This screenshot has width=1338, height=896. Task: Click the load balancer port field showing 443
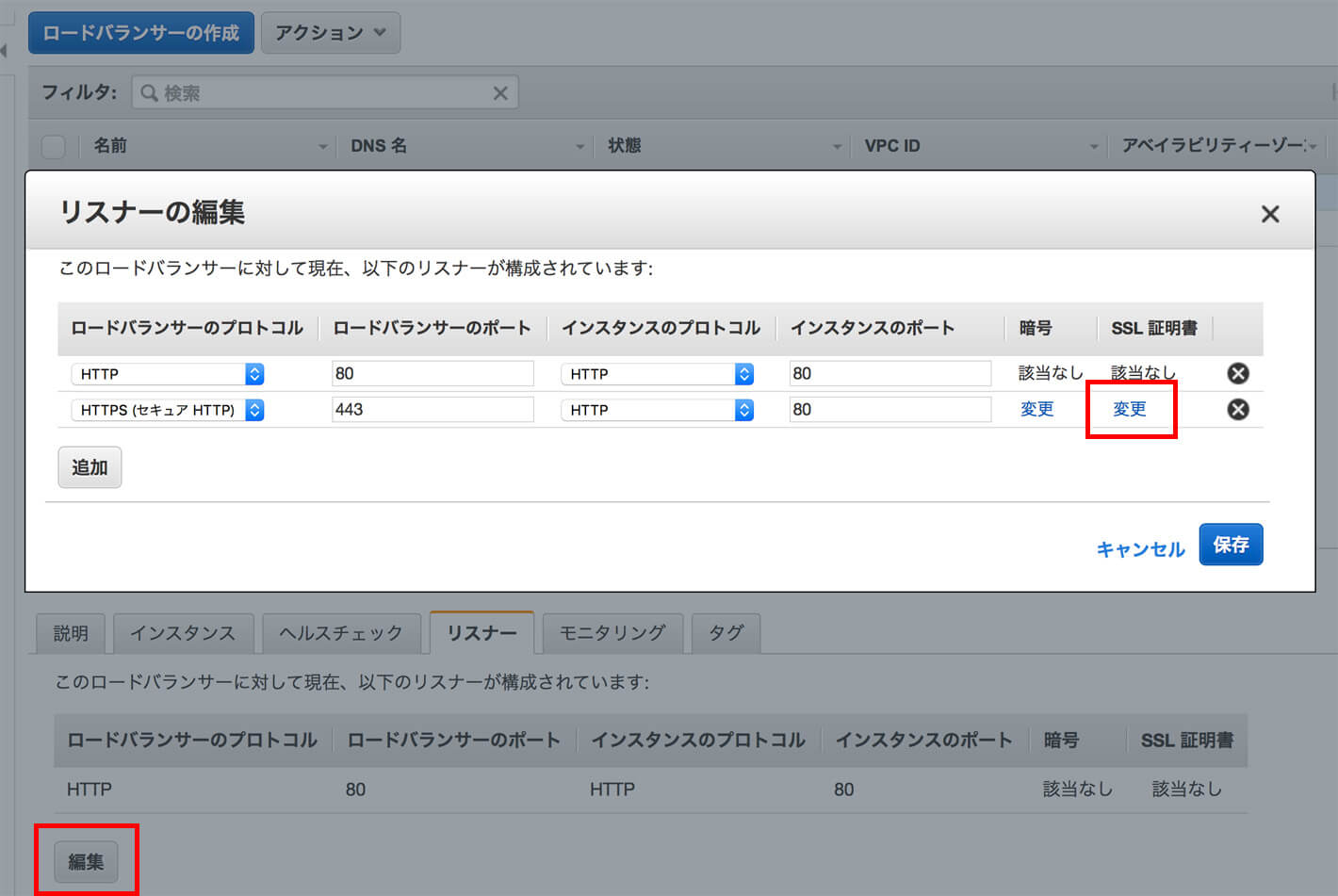pos(432,410)
